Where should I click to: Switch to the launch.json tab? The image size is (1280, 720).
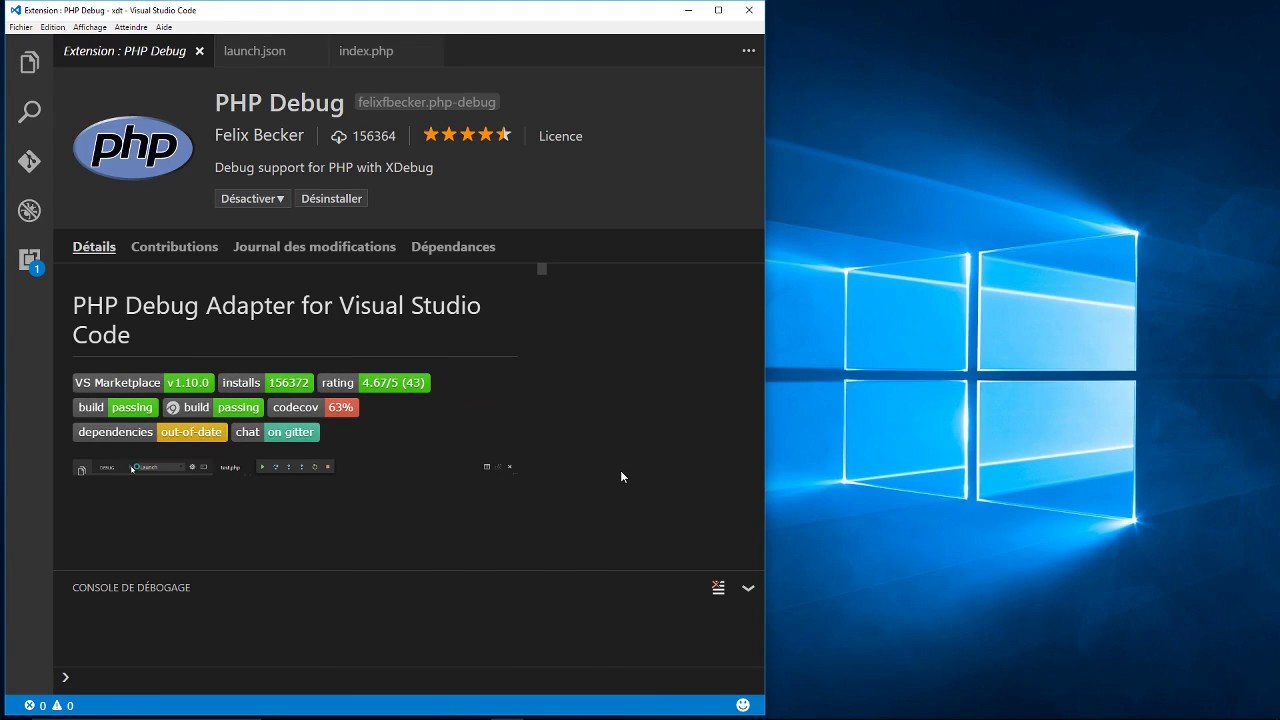point(254,51)
